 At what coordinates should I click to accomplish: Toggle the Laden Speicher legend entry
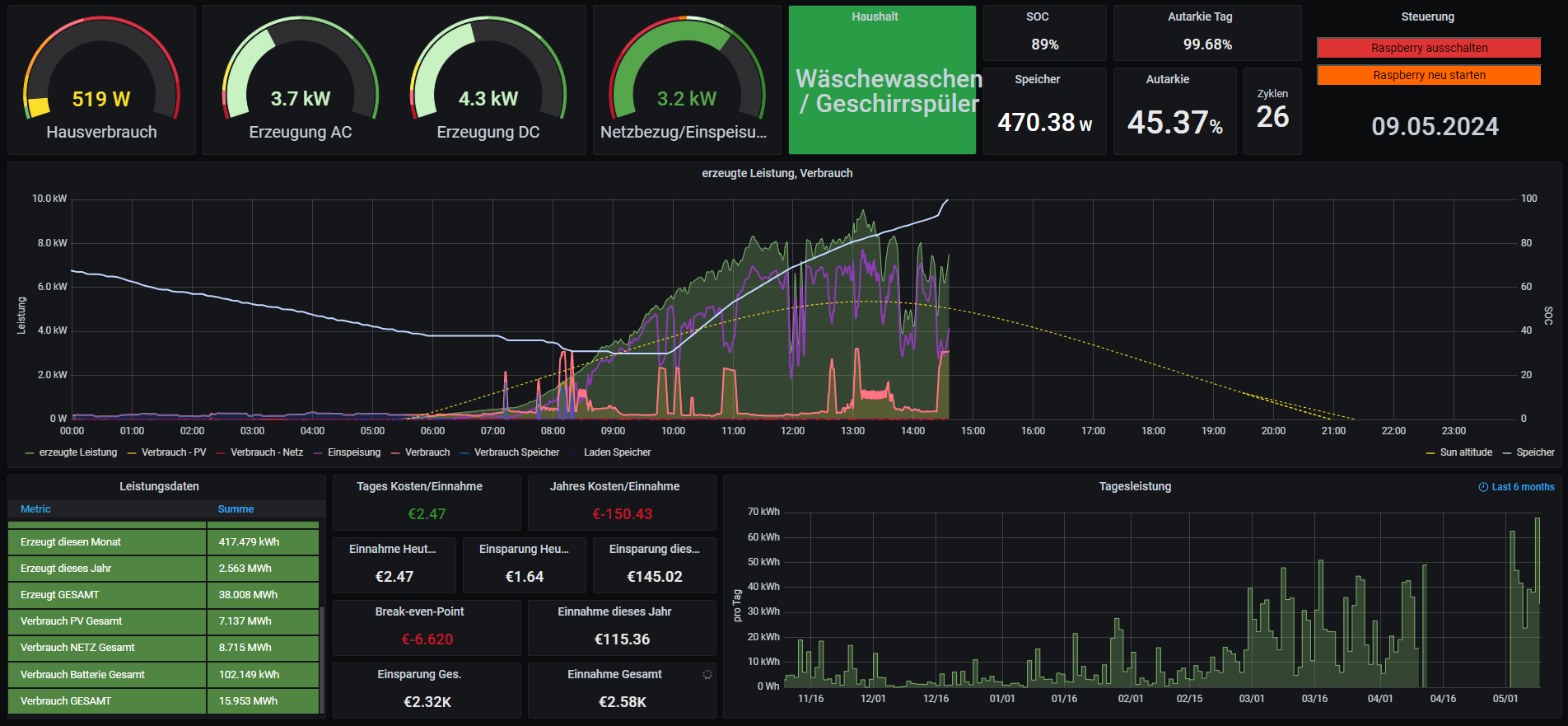[x=617, y=452]
